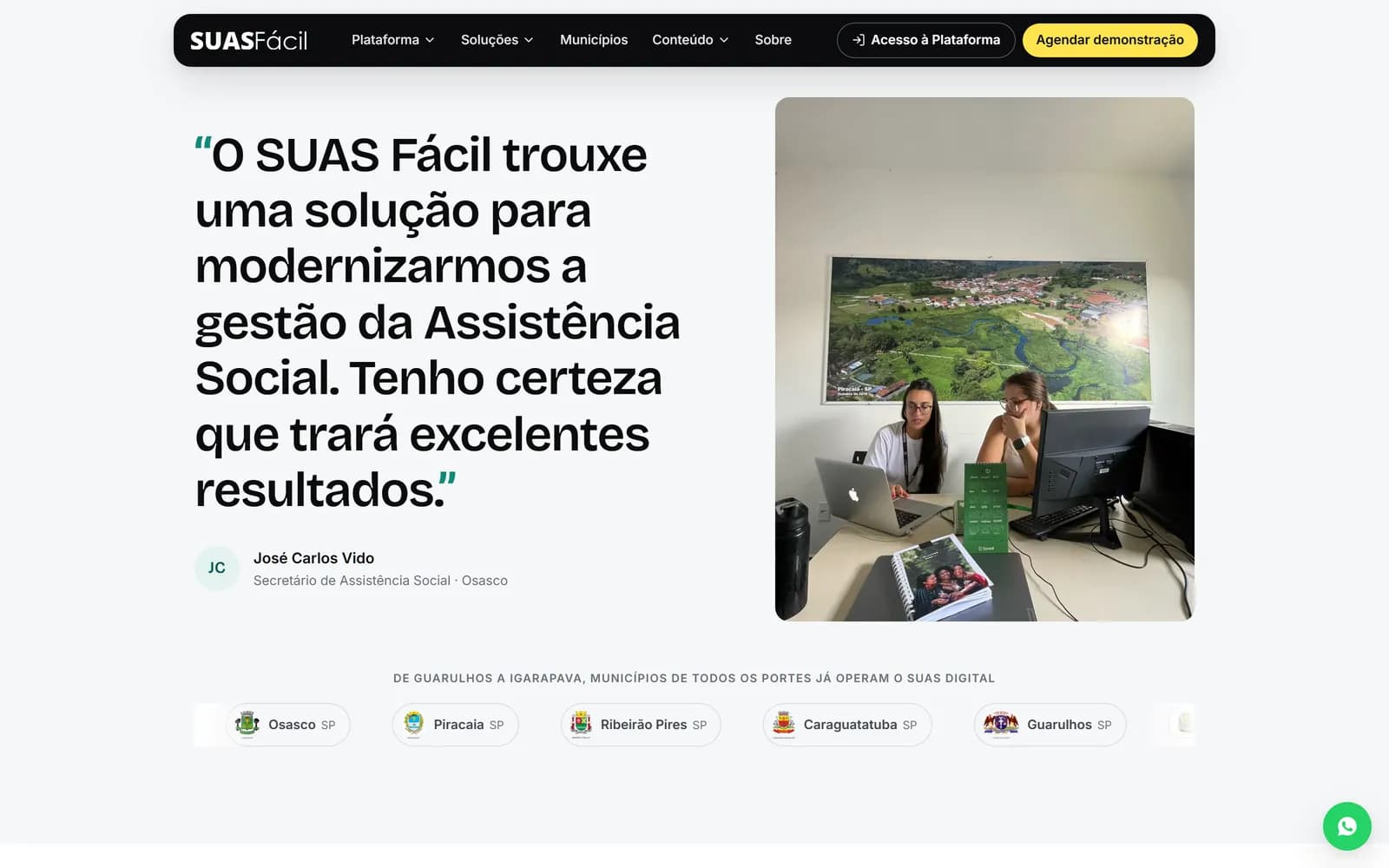Click the login arrow icon in Acesso à Plataforma
The height and width of the screenshot is (868, 1389).
(x=858, y=40)
